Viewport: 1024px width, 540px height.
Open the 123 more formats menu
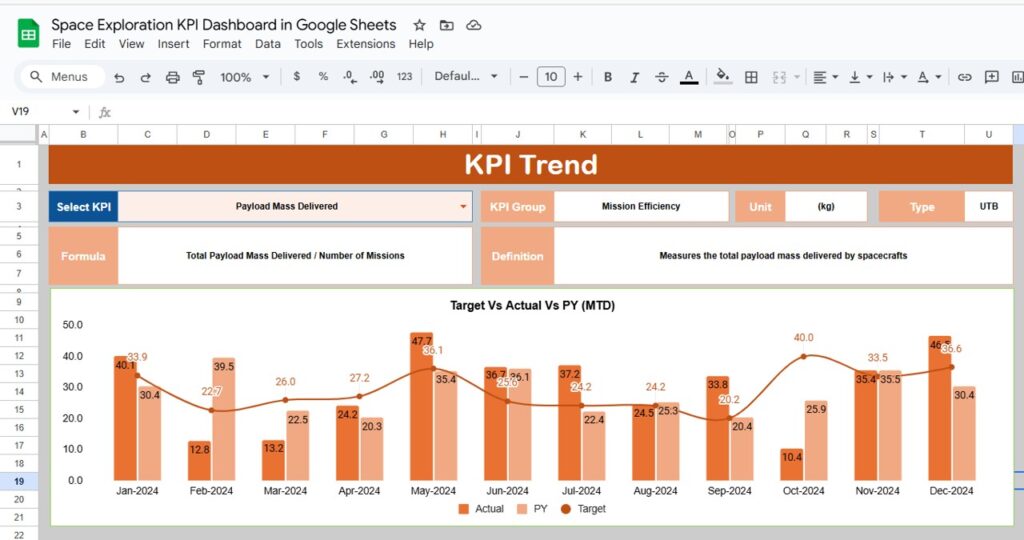(x=404, y=76)
